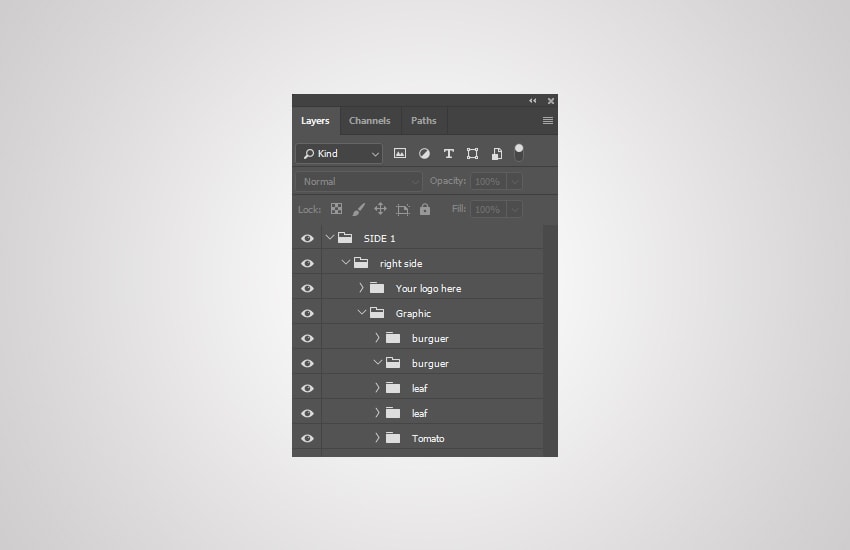Open the Fill slider dropdown arrow
Viewport: 850px width, 550px height.
(x=515, y=210)
